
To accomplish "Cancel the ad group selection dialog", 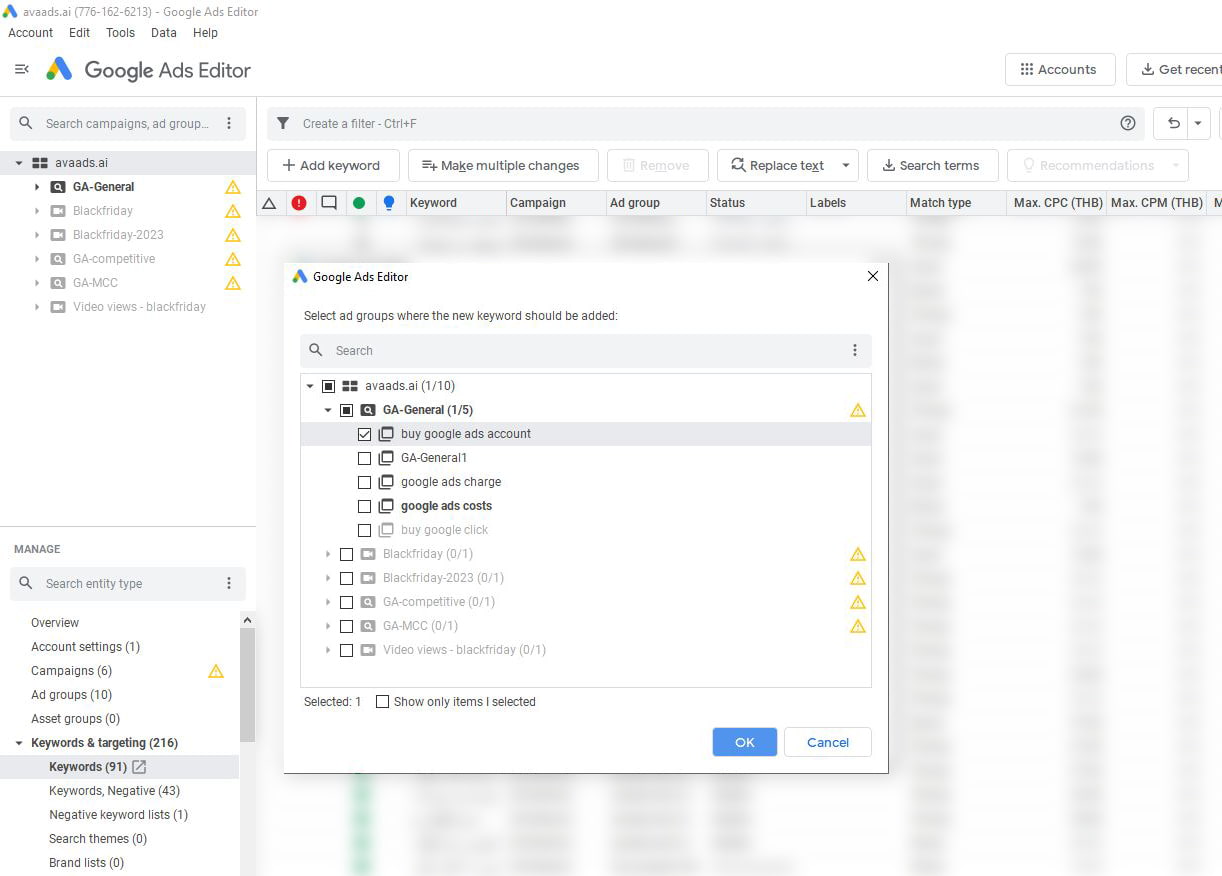I will click(828, 742).
